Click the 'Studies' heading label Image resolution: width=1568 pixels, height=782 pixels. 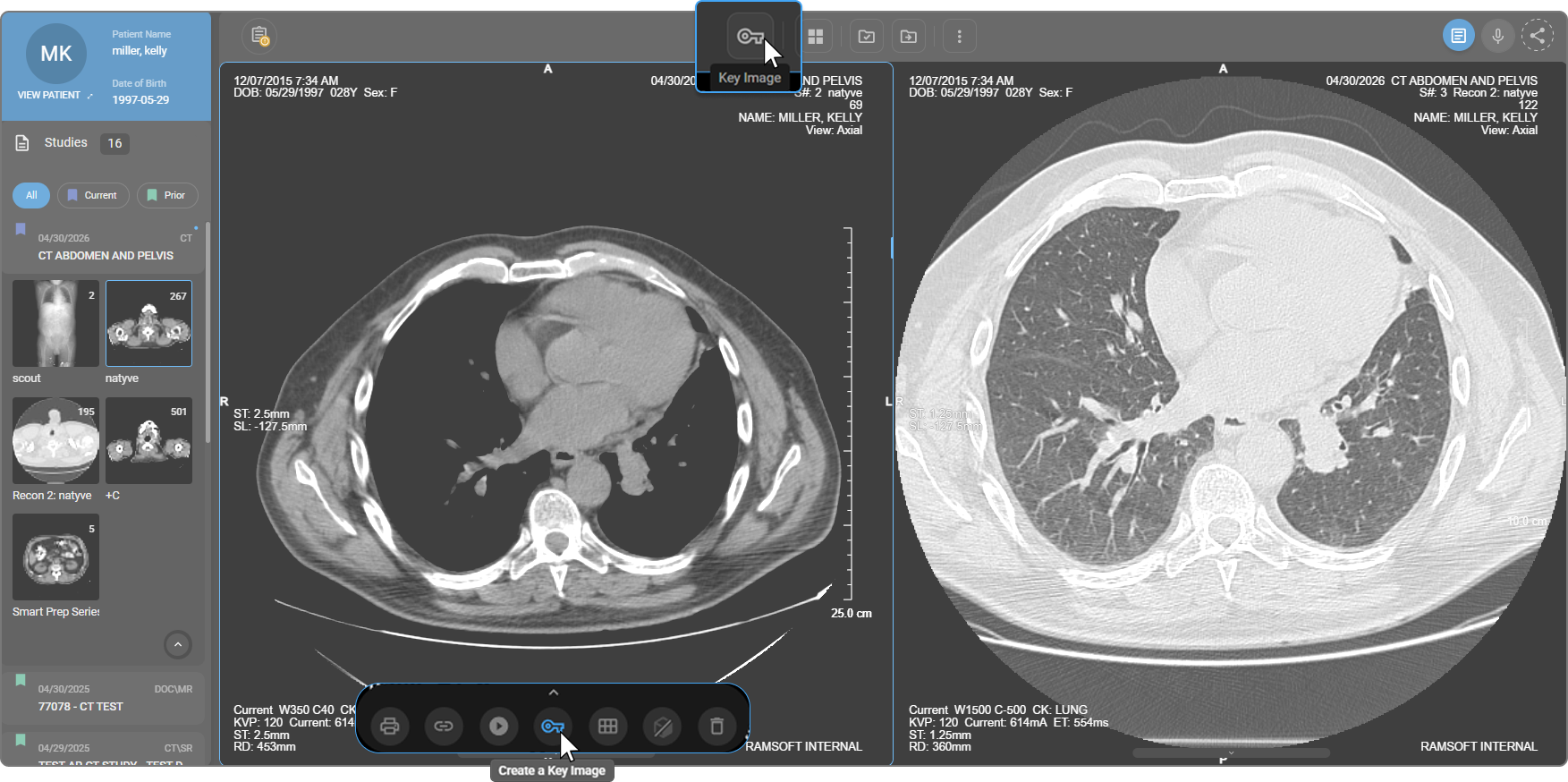coord(66,143)
